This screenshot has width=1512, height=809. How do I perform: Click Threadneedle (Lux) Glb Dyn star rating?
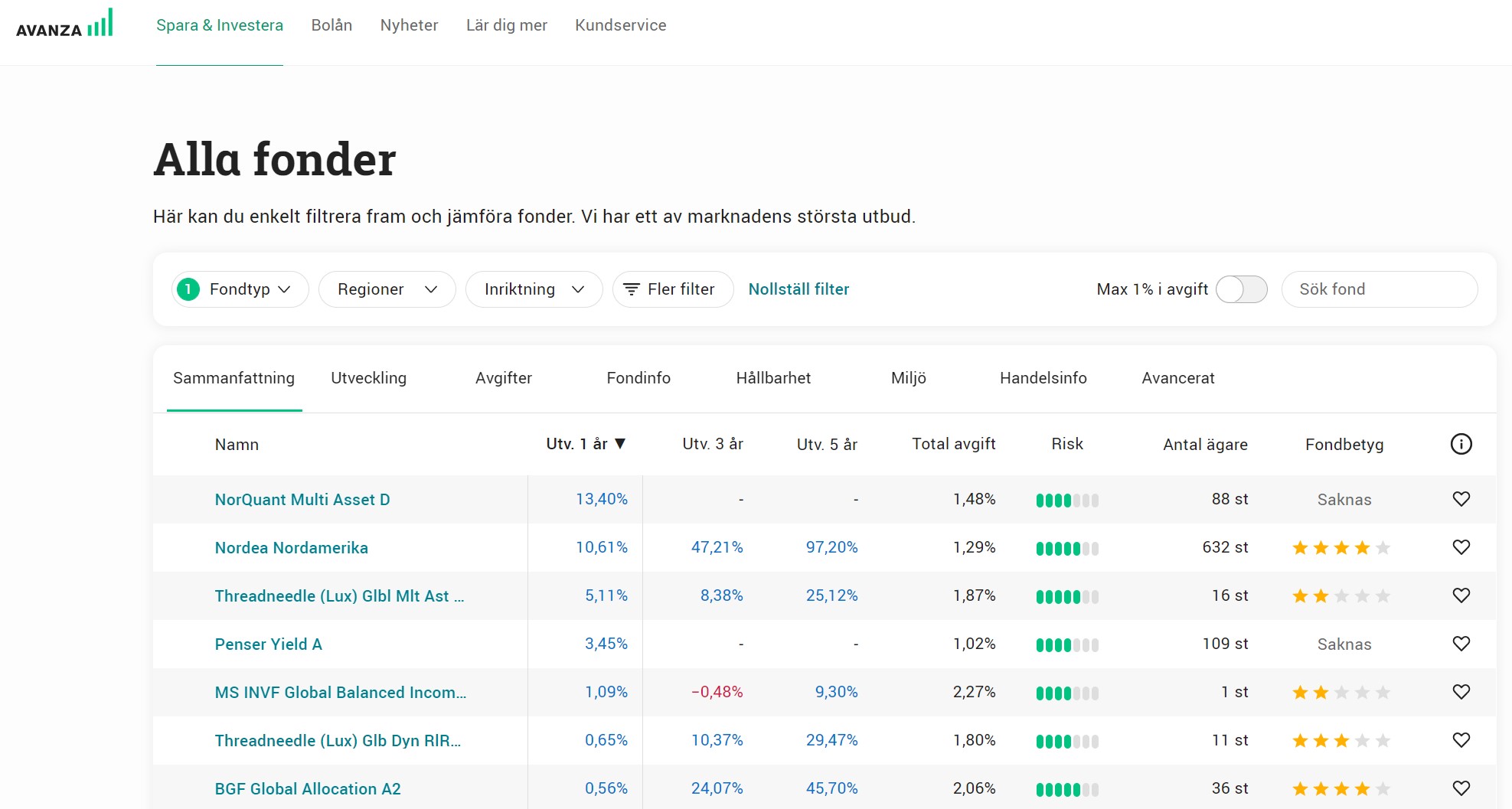pyautogui.click(x=1341, y=740)
